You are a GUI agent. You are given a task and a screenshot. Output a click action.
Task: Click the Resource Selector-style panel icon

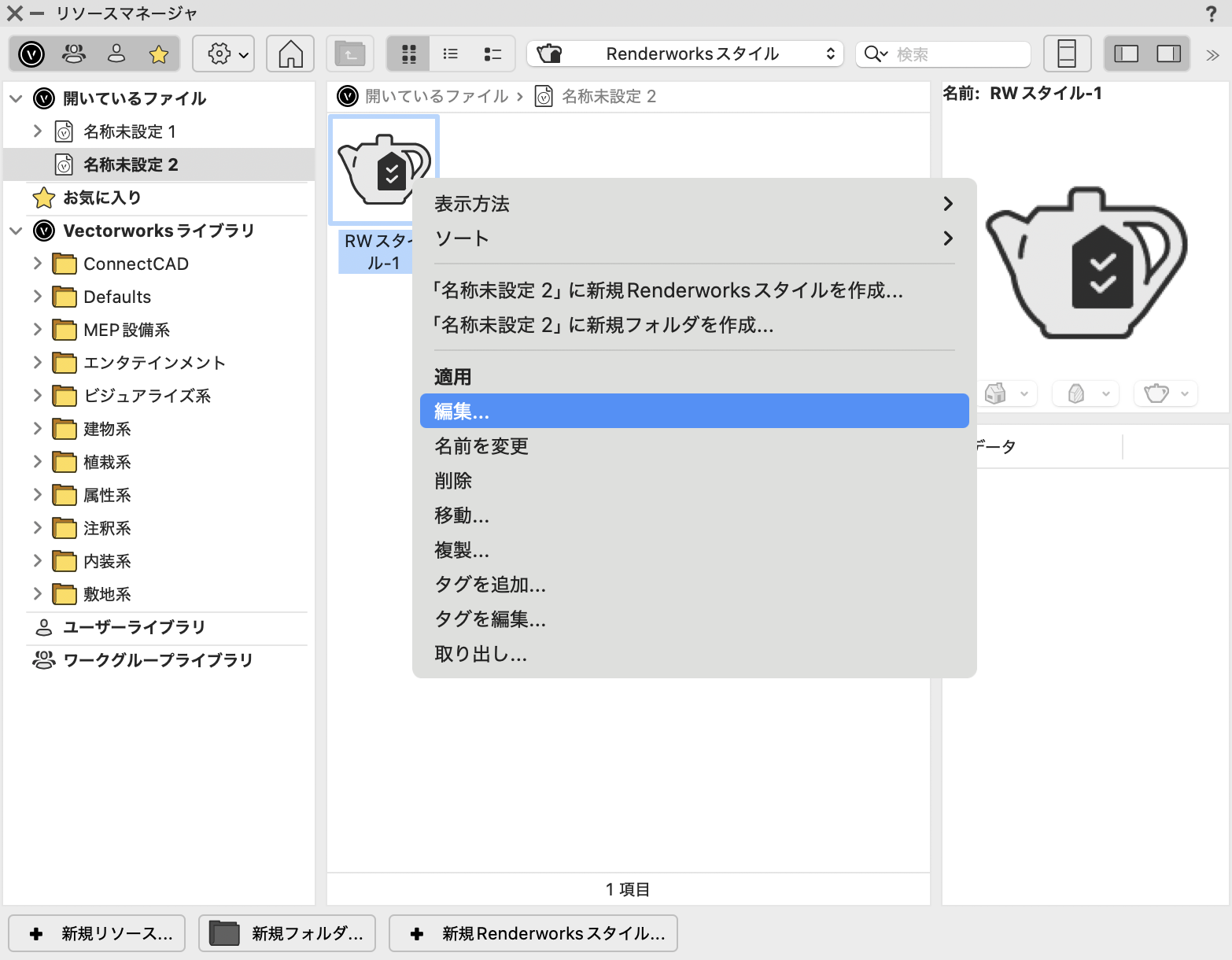(1067, 54)
